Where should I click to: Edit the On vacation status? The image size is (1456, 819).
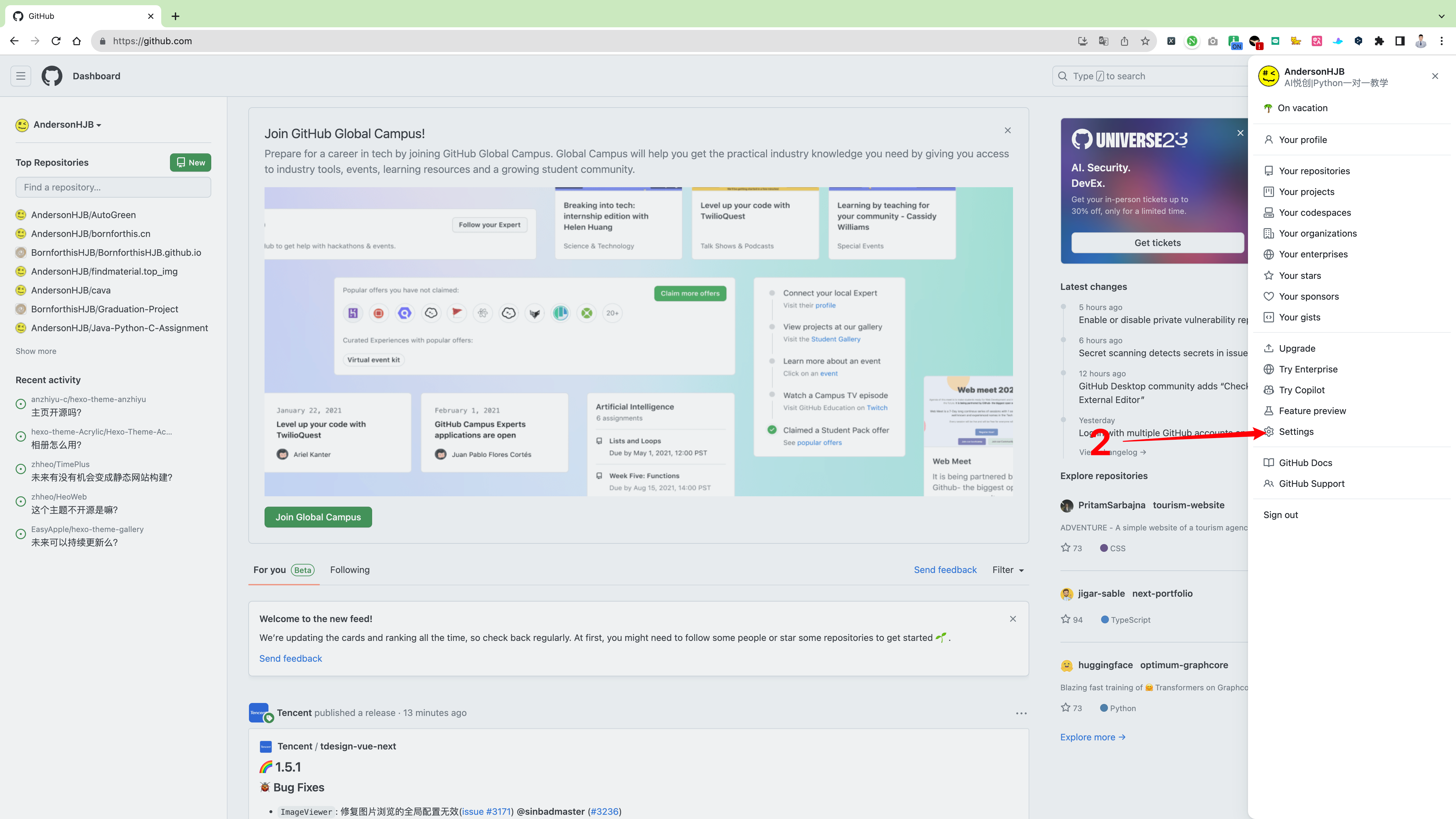coord(1351,108)
